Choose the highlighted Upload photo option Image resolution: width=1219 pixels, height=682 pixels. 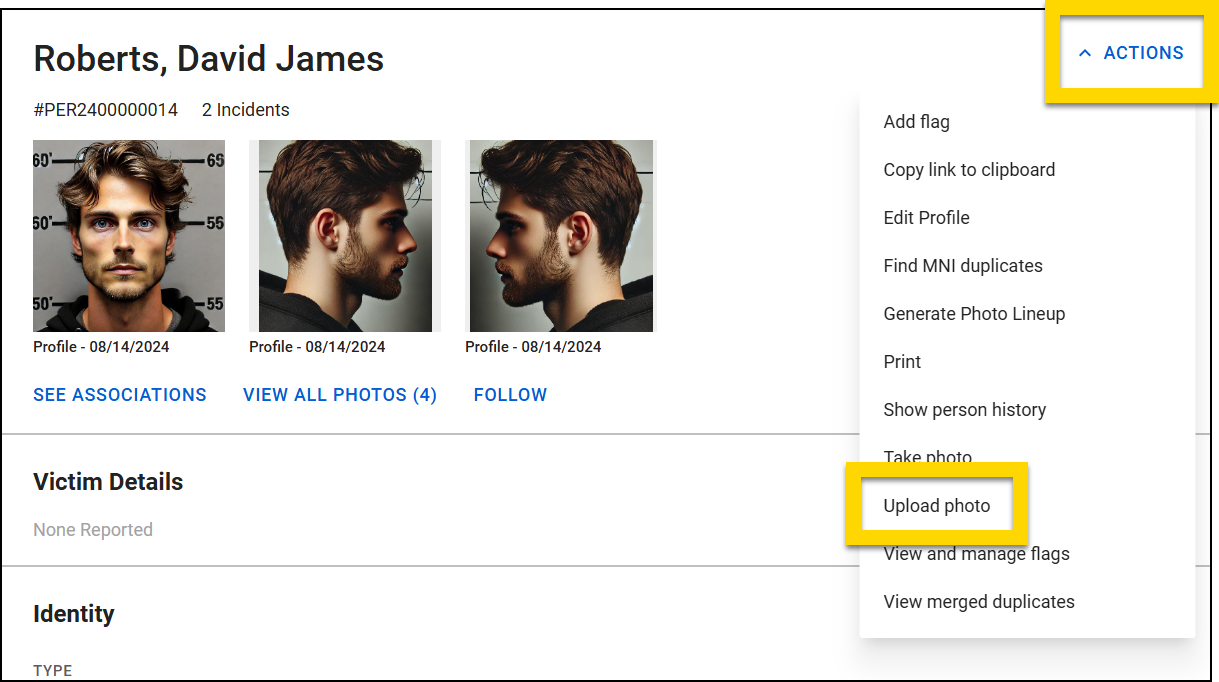point(934,505)
